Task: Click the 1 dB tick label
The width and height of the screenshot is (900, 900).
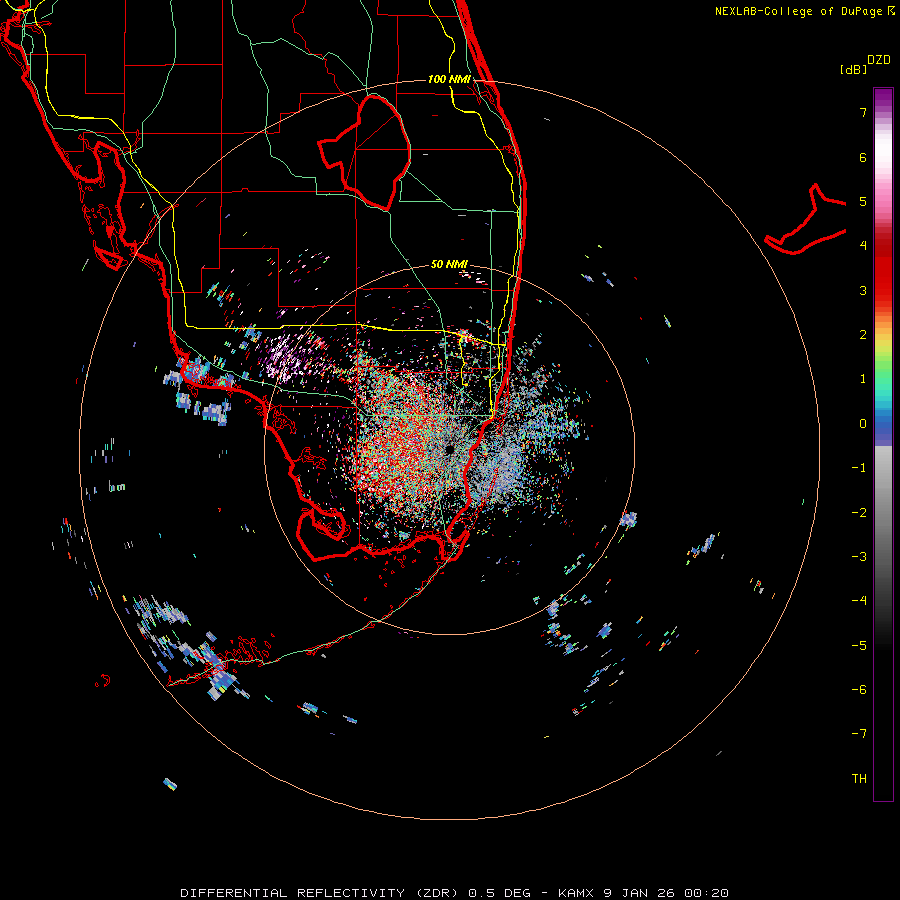Action: point(863,379)
